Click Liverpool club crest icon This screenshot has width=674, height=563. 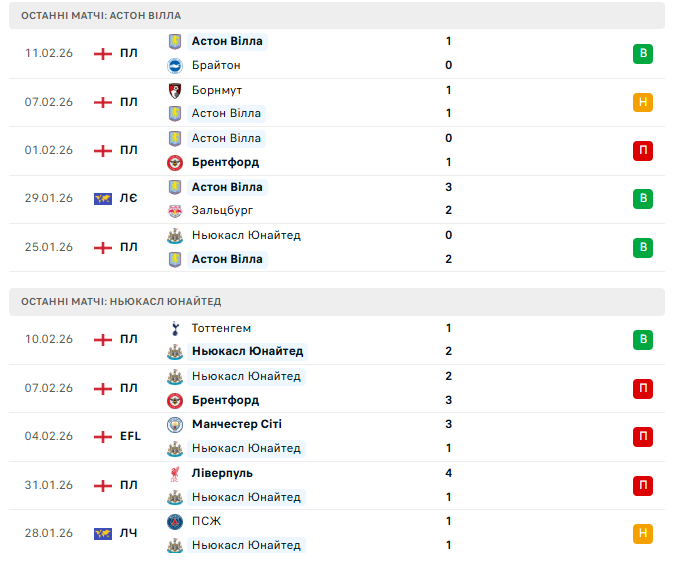point(175,473)
